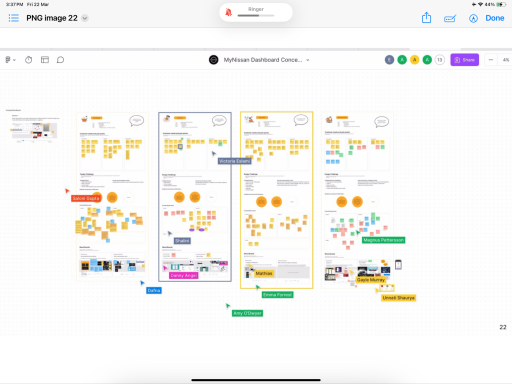Click the purple Share button

pyautogui.click(x=464, y=60)
